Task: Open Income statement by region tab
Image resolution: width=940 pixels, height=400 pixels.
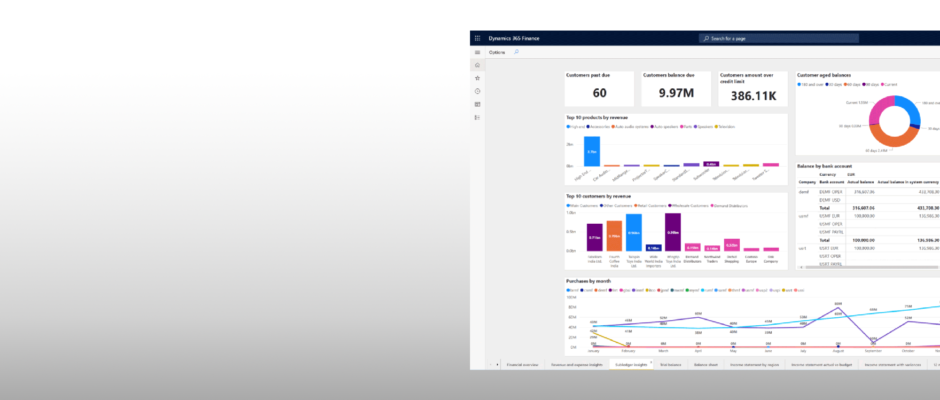Action: 754,365
